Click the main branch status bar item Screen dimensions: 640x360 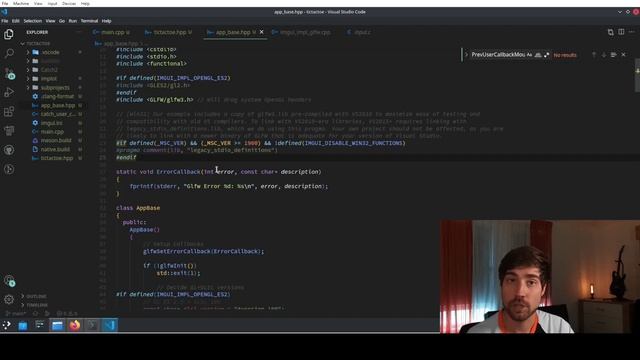(16, 313)
